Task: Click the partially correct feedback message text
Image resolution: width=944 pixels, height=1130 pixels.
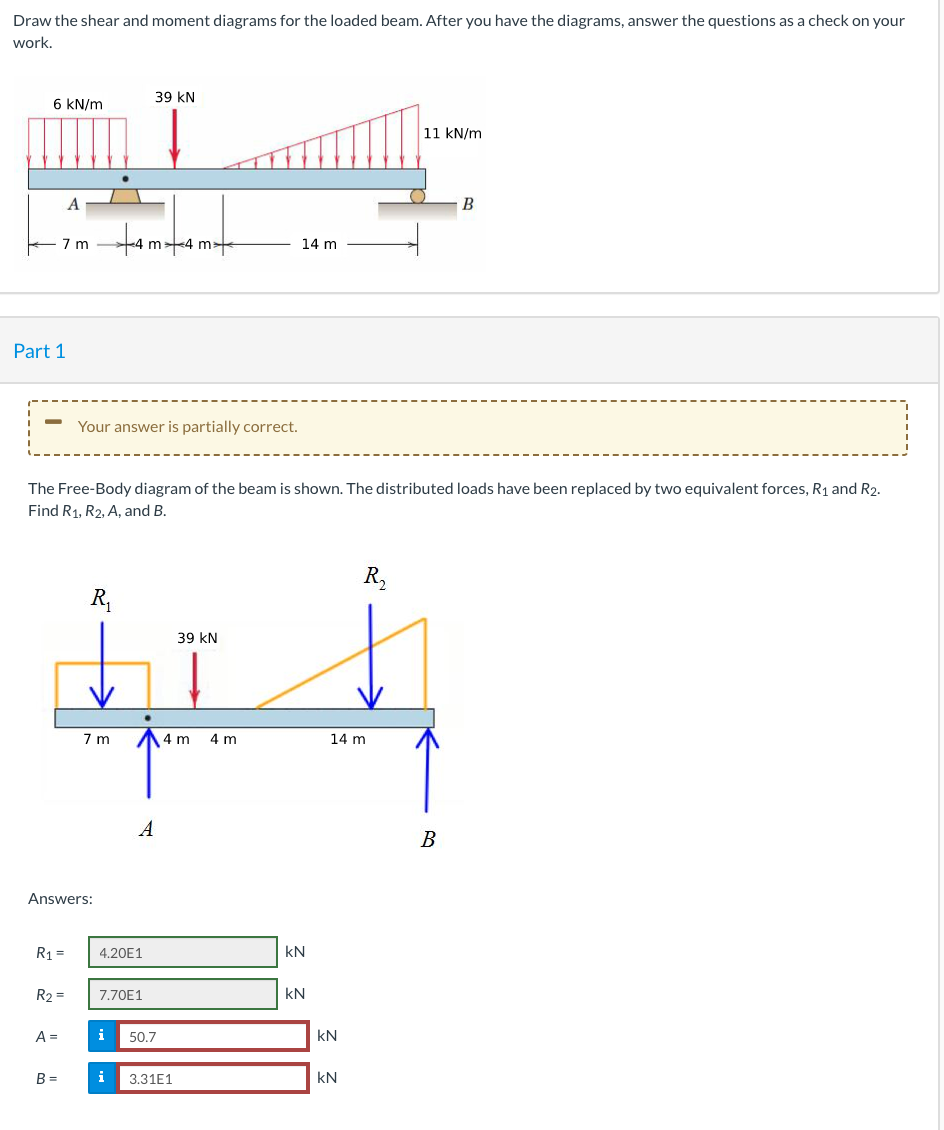Action: 187,426
